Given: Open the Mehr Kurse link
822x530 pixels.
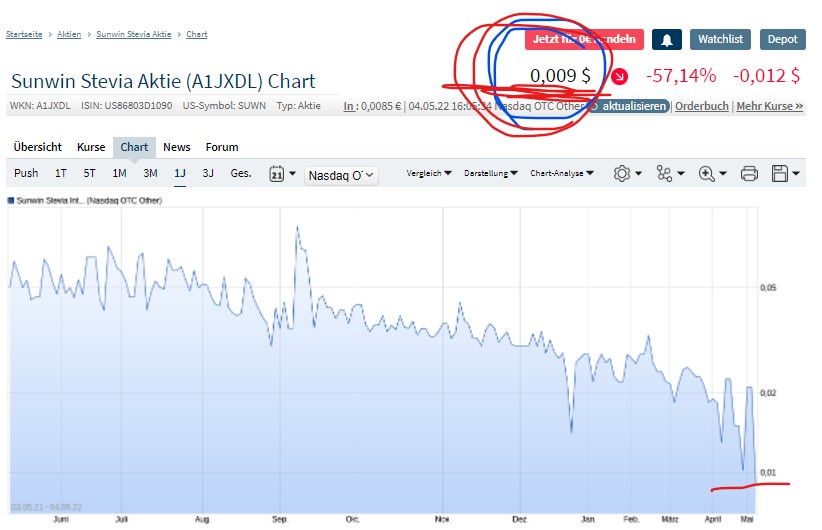Looking at the screenshot, I should click(x=770, y=106).
